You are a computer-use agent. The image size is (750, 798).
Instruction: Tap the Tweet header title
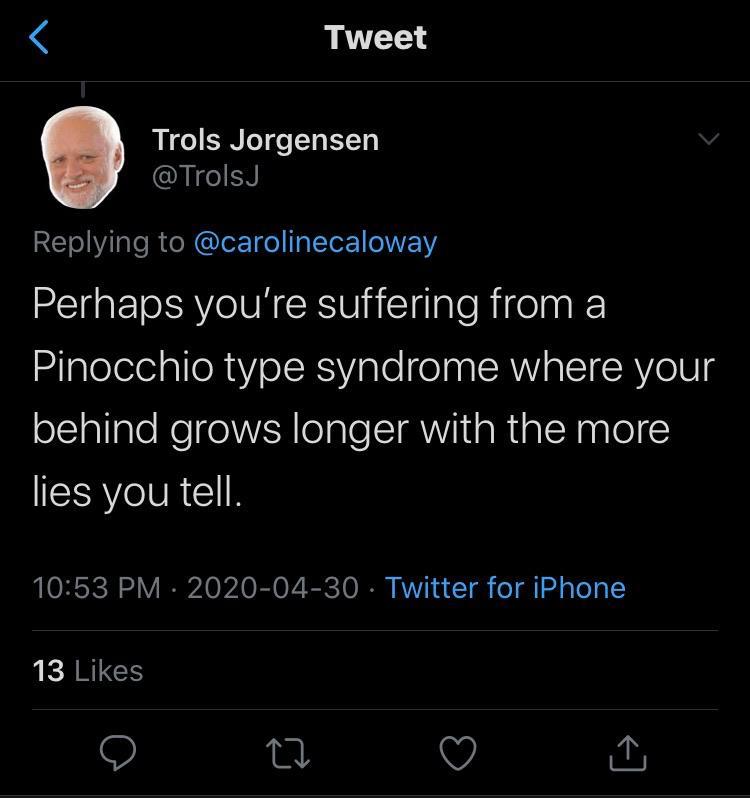pos(375,38)
